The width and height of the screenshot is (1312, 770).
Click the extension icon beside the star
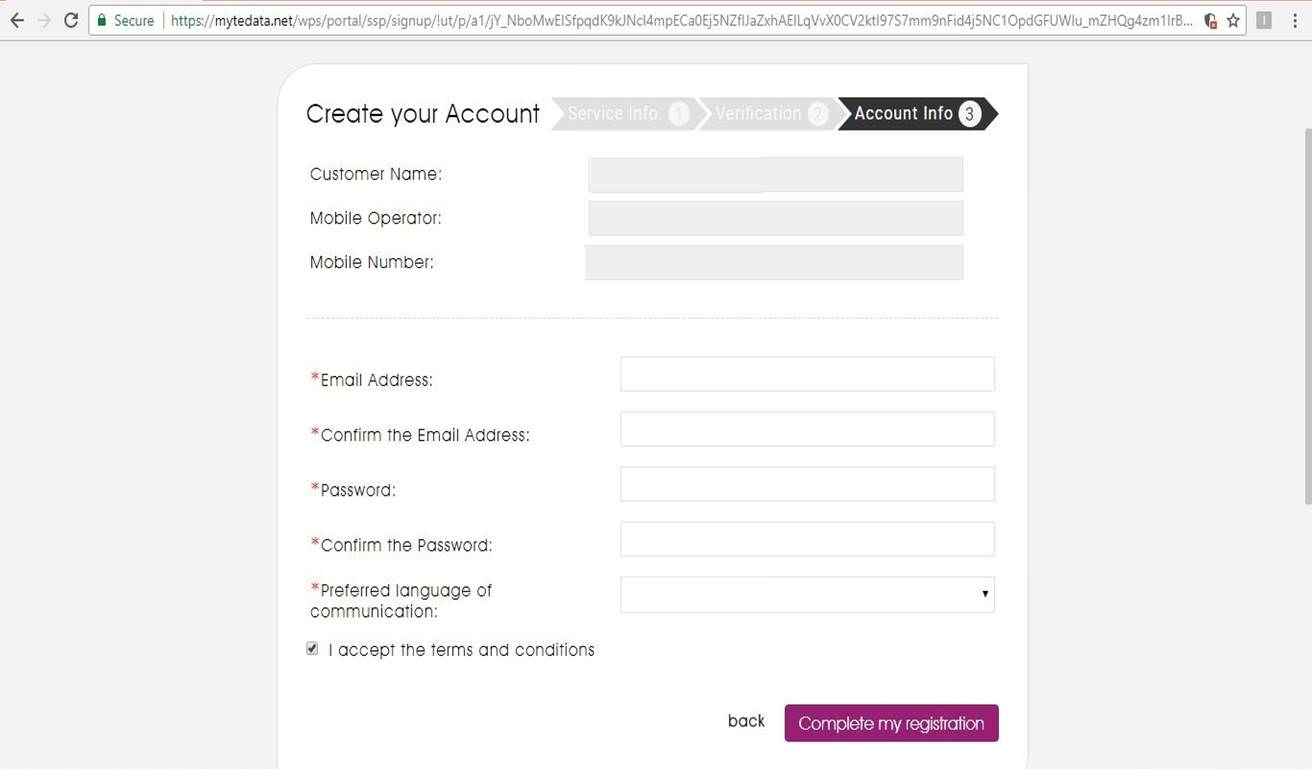pyautogui.click(x=1264, y=20)
